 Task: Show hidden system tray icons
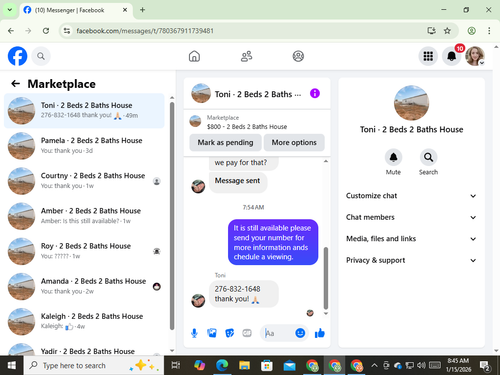tap(374, 366)
